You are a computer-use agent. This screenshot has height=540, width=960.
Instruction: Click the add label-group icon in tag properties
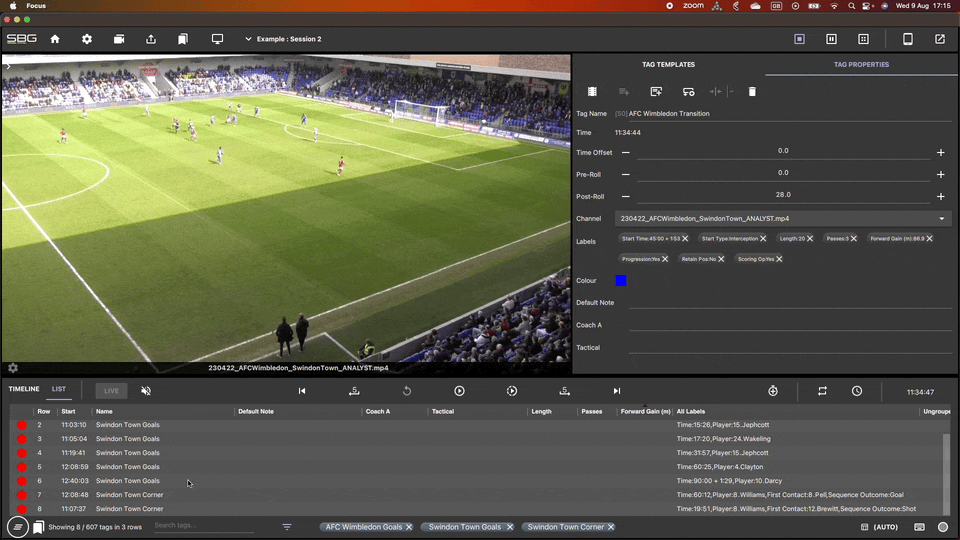tap(656, 92)
